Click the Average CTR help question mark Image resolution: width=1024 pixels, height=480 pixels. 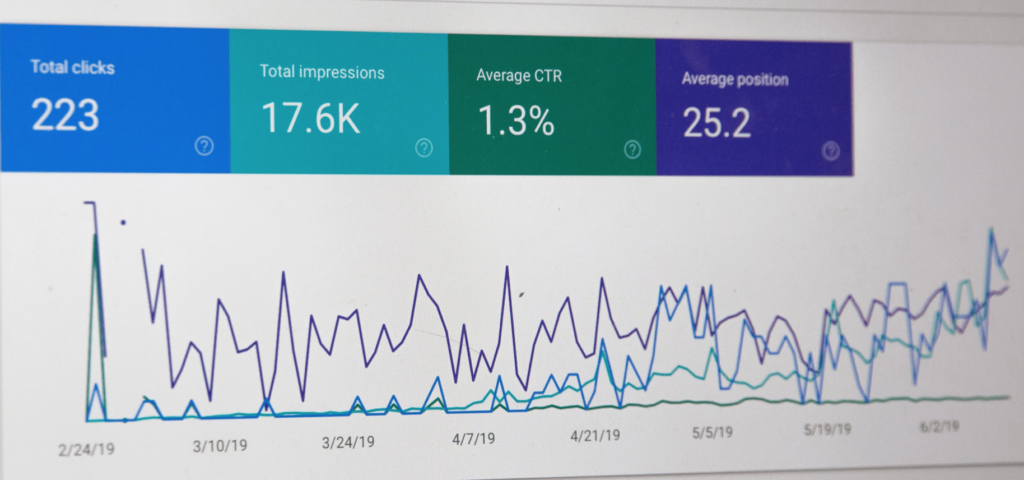click(632, 150)
